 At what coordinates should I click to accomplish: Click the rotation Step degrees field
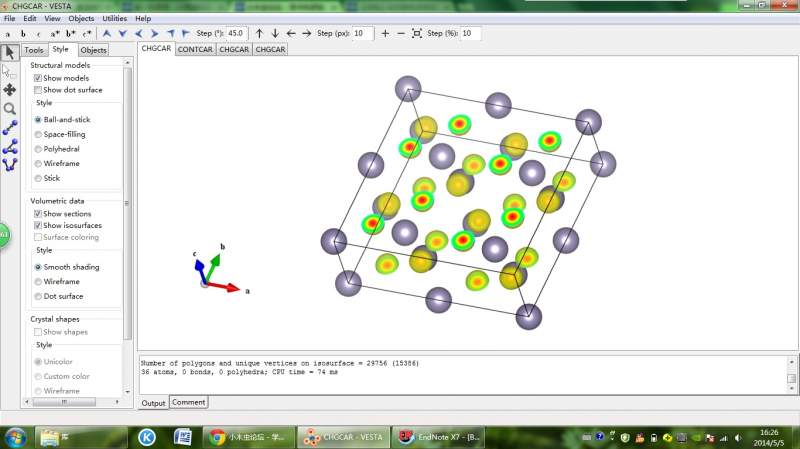tap(237, 34)
